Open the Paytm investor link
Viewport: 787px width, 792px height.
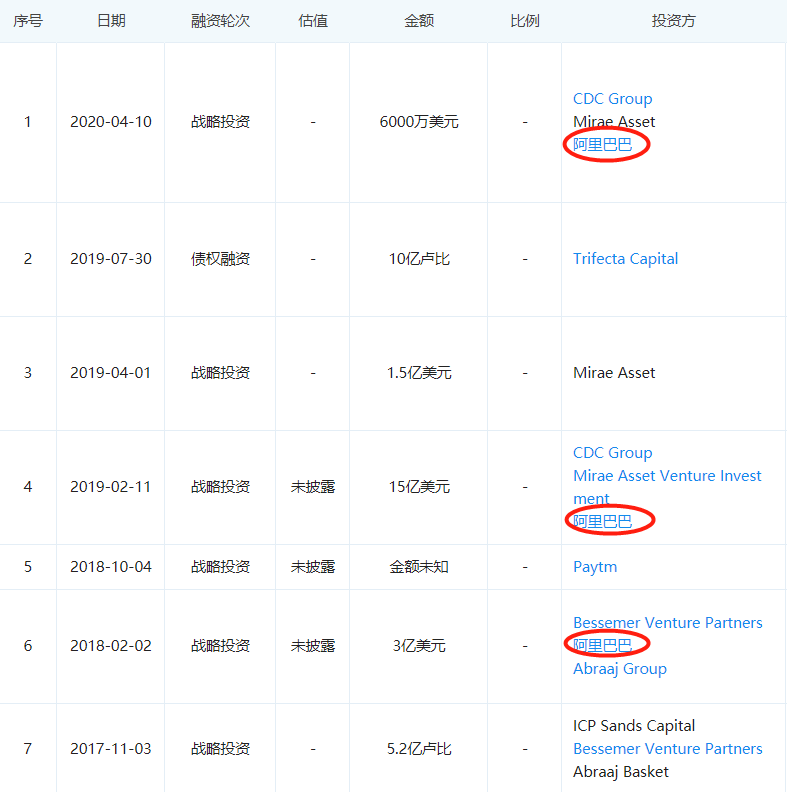pos(595,567)
